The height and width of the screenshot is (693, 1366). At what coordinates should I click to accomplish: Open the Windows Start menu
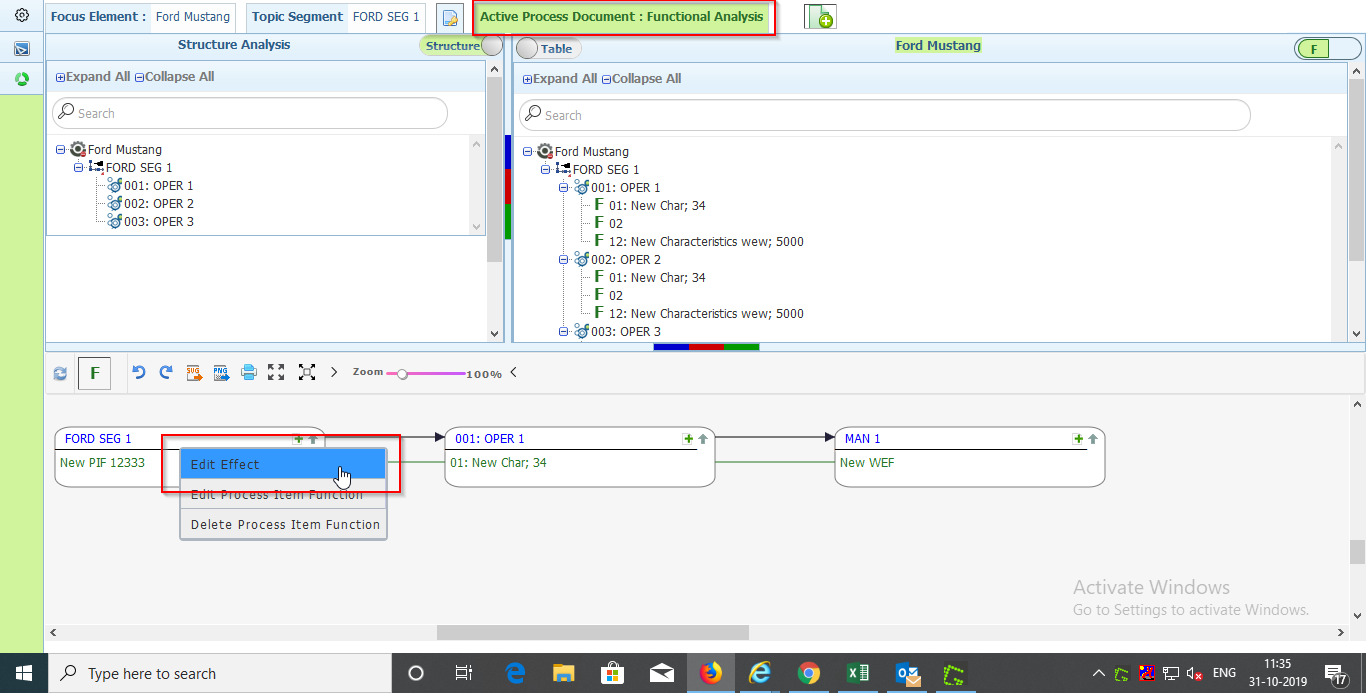coord(23,673)
